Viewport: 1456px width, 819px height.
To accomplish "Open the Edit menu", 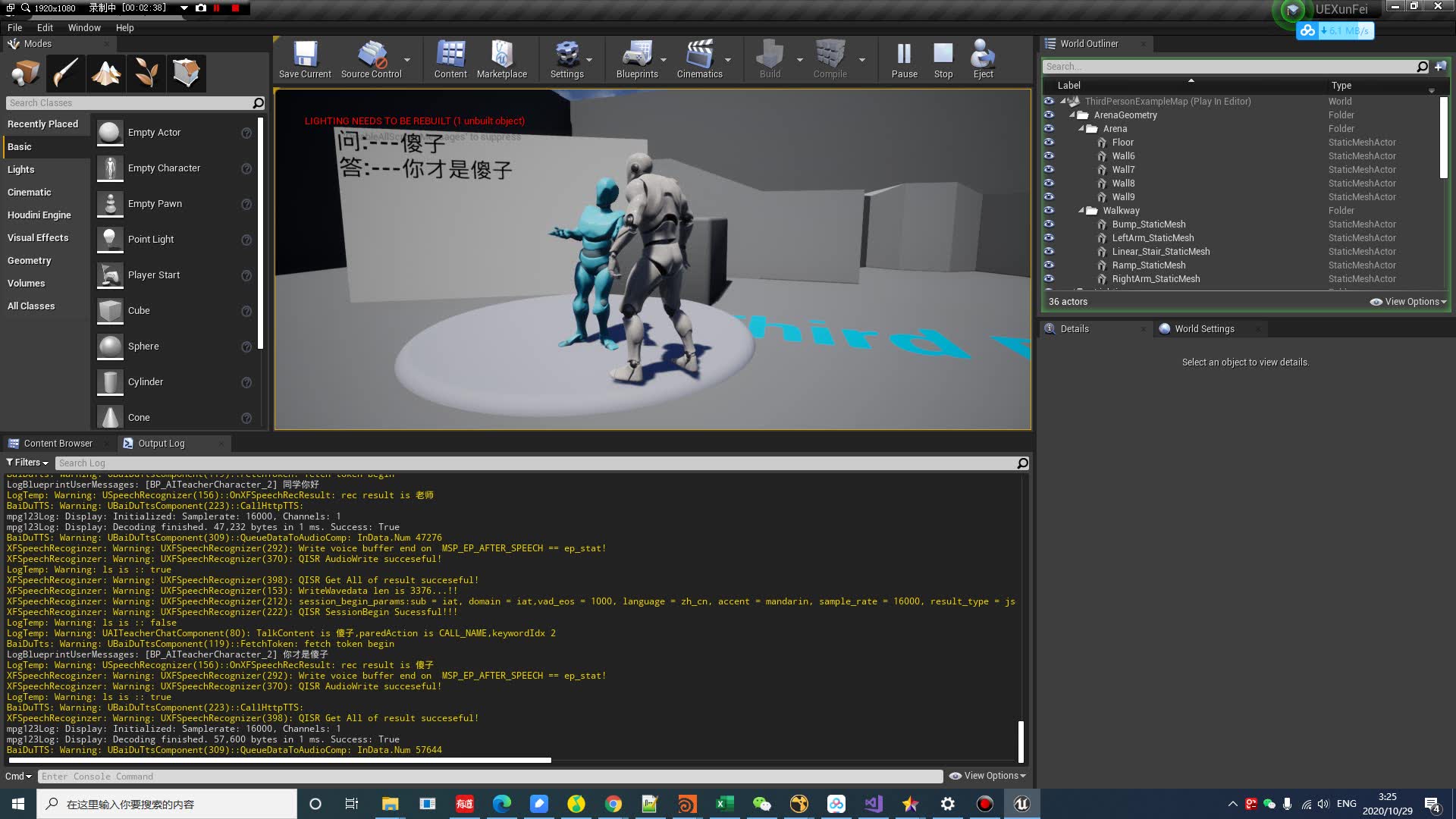I will [x=45, y=27].
